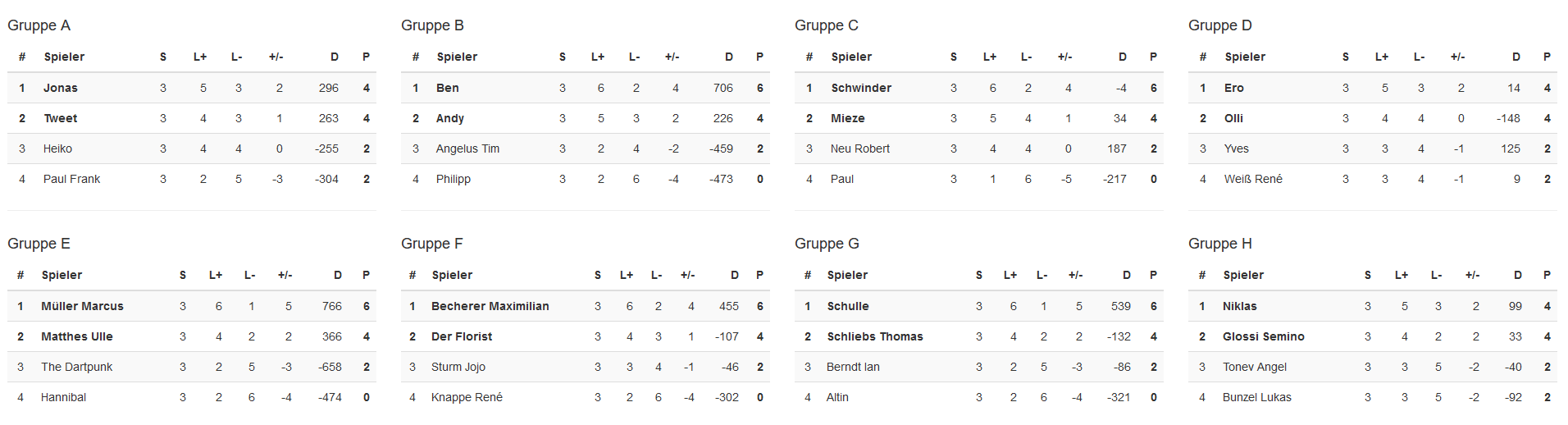
Task: Open Tweet's row in Gruppe A
Action: 192,118
